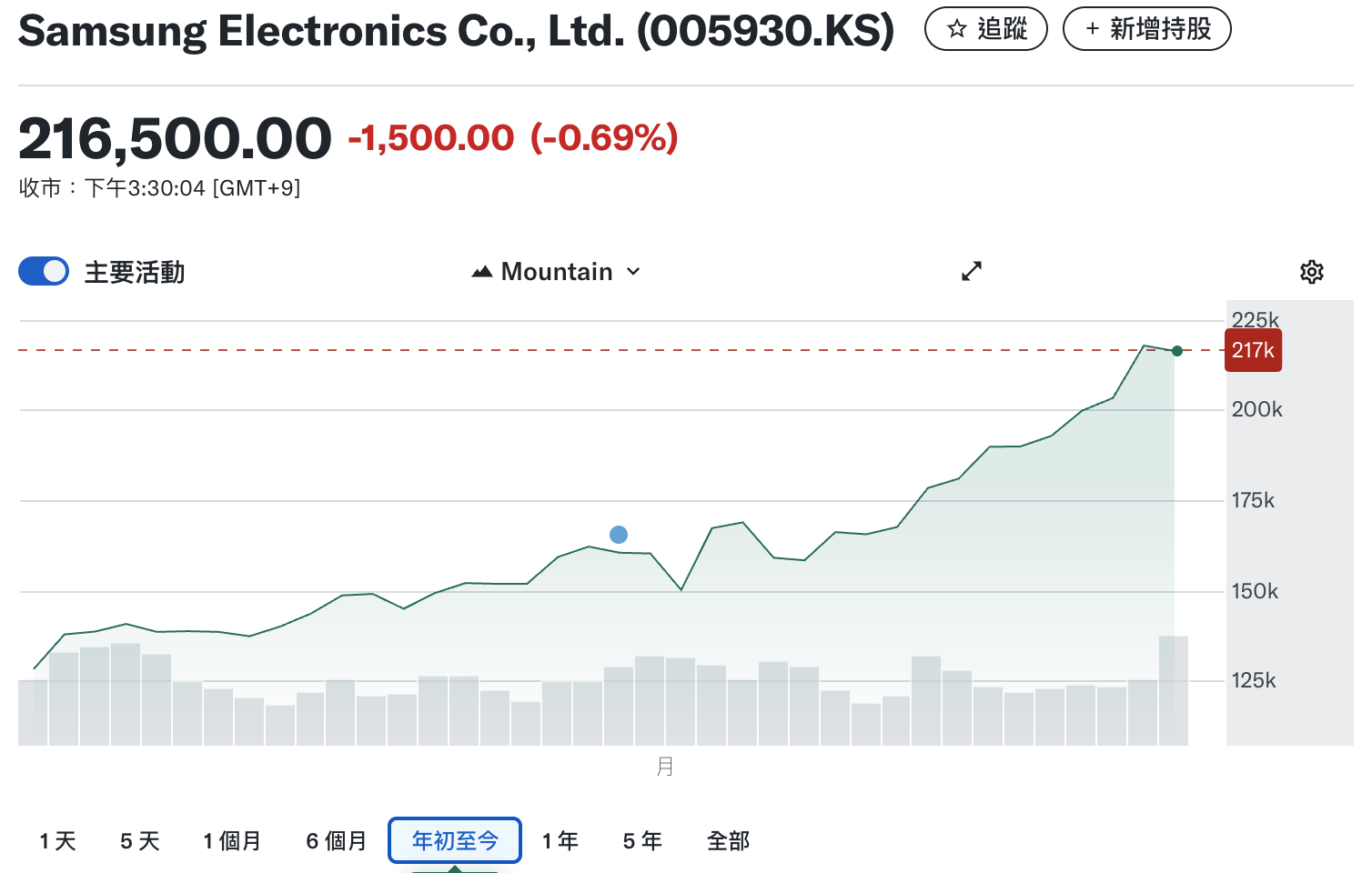Open chart settings gear
This screenshot has height=873, width=1372.
1311,272
